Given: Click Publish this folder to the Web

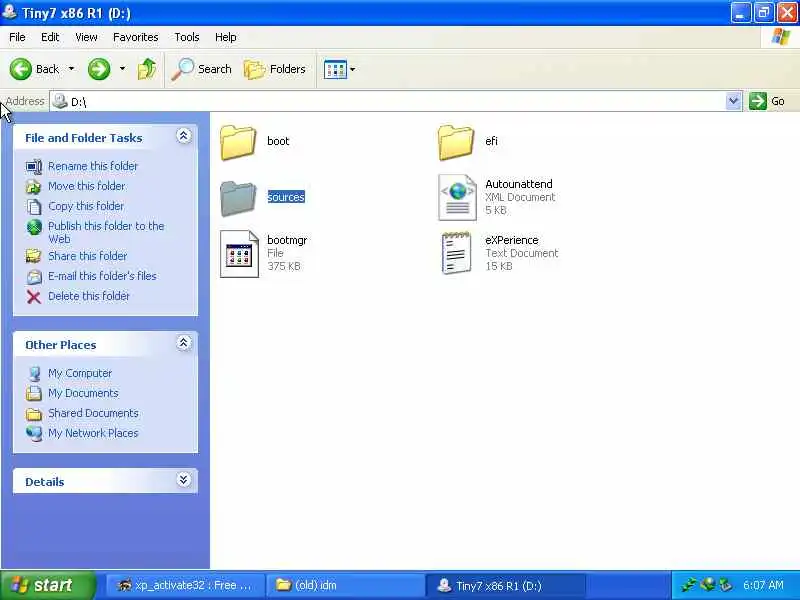Looking at the screenshot, I should 106,232.
